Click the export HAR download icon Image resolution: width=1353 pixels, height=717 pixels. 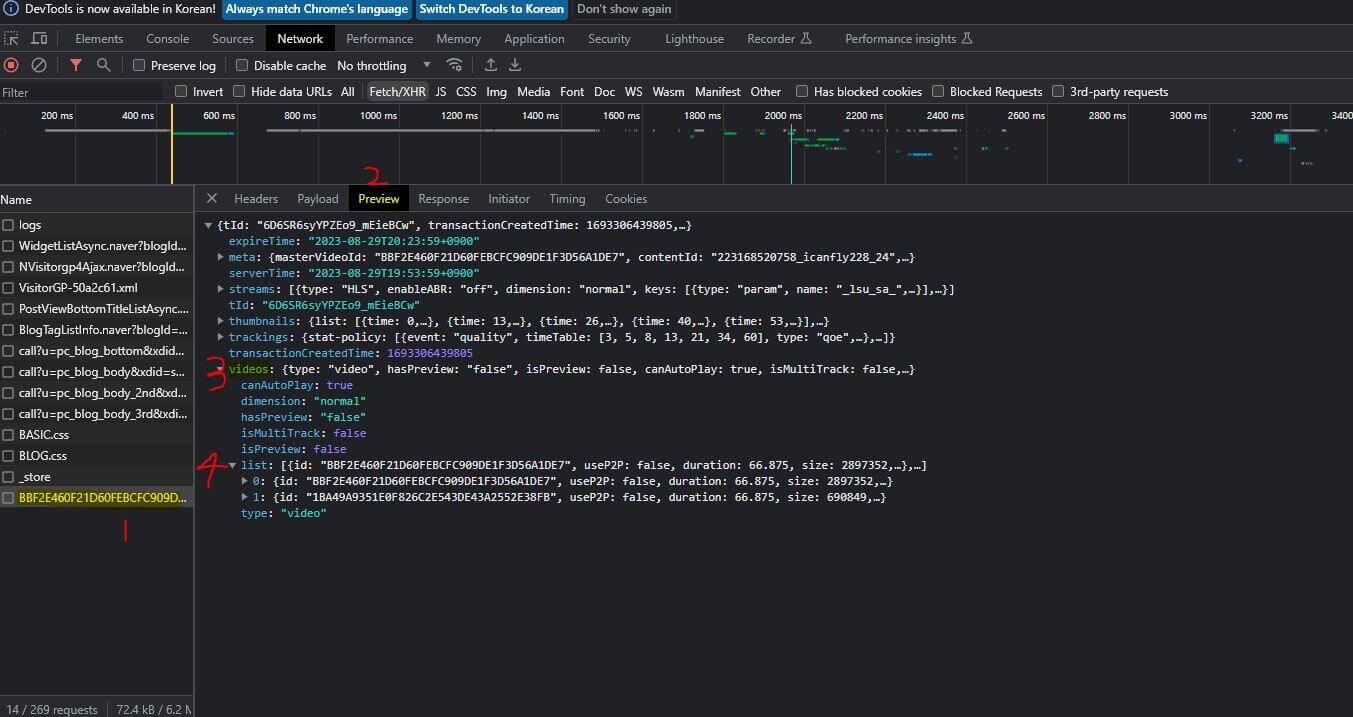pos(515,65)
